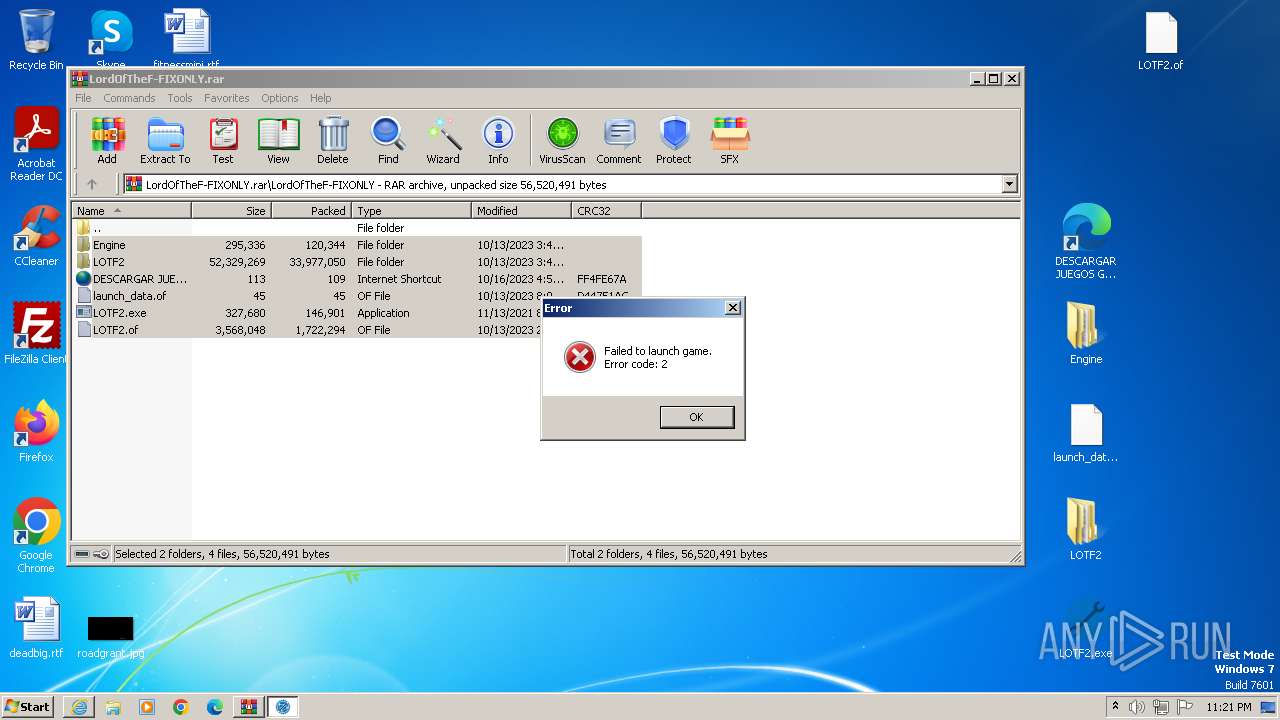Open the Options menu

point(280,98)
